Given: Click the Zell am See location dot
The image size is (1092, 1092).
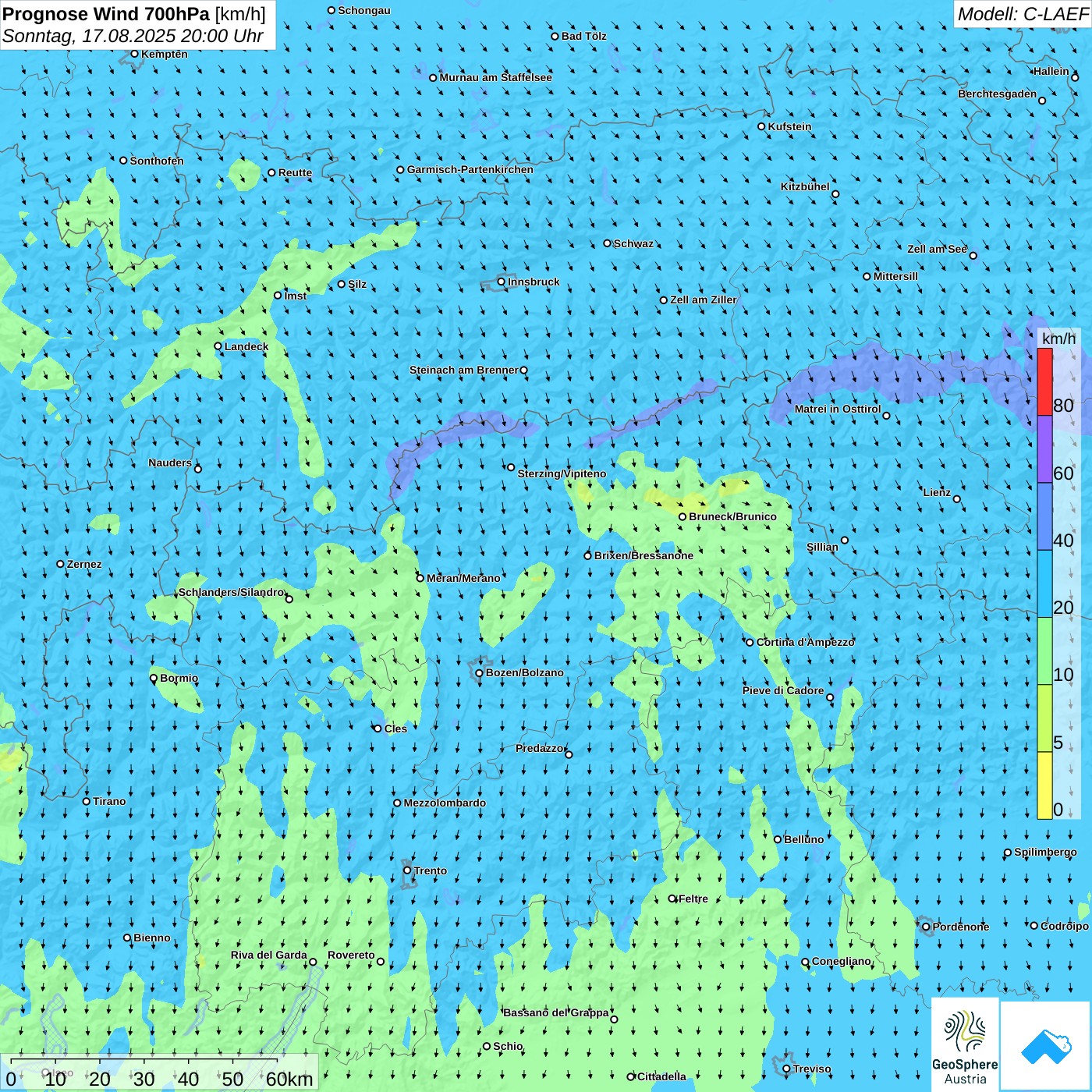Looking at the screenshot, I should [x=973, y=255].
